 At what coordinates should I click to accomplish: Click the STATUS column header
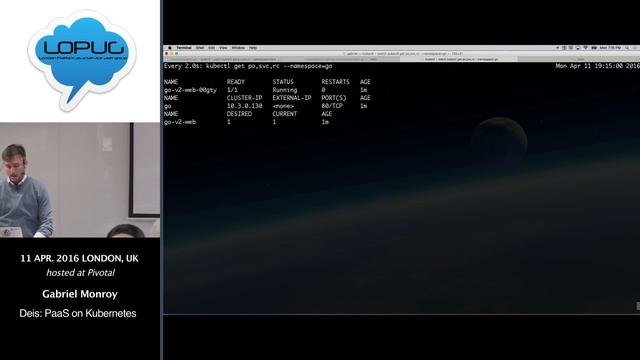(x=283, y=82)
